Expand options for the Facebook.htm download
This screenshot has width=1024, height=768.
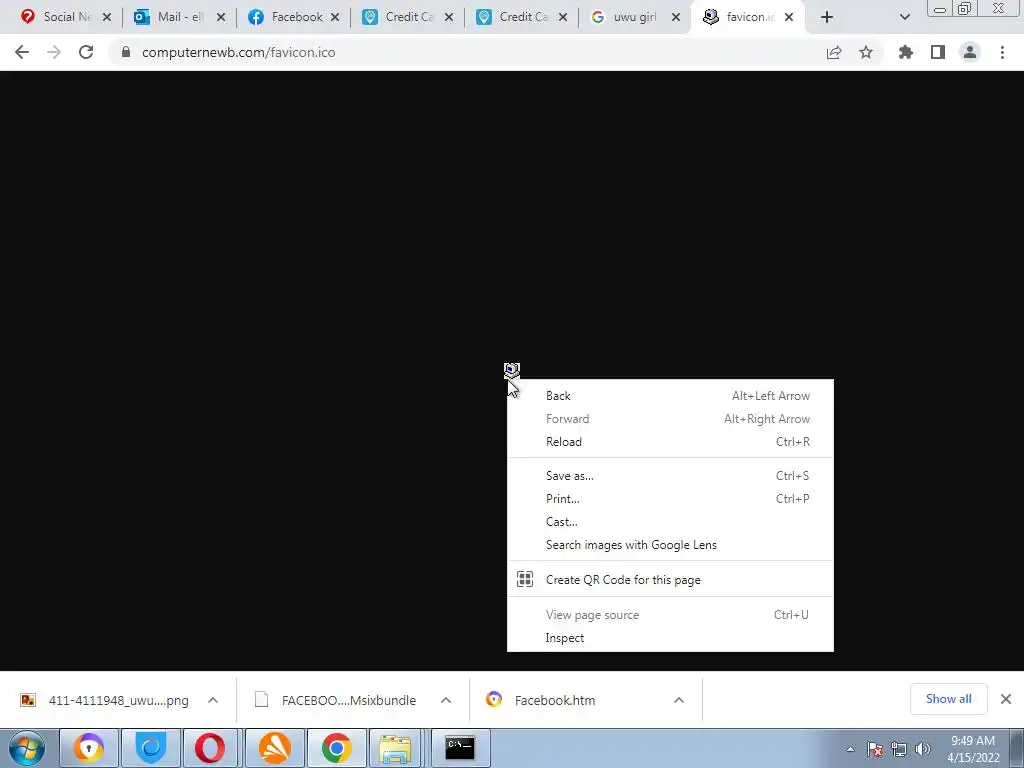(679, 700)
